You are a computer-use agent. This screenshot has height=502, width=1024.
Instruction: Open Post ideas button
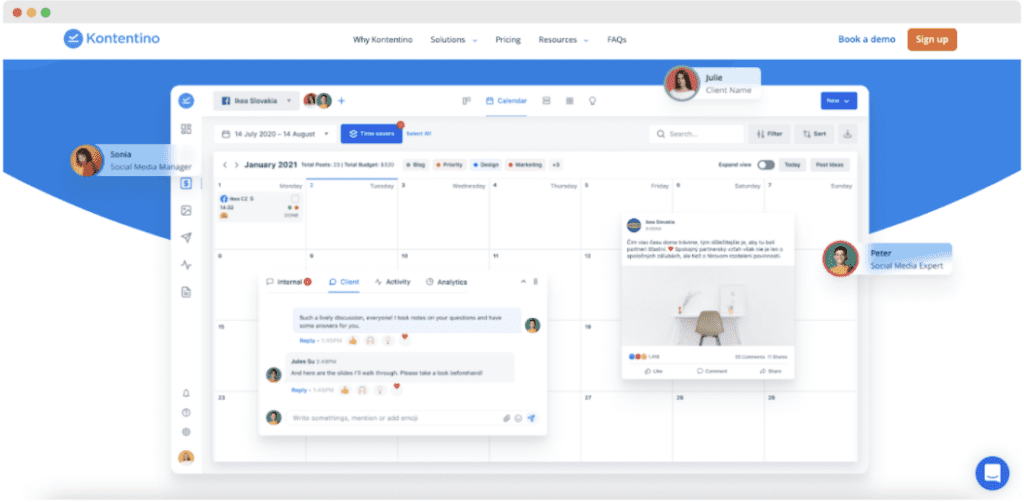click(830, 165)
